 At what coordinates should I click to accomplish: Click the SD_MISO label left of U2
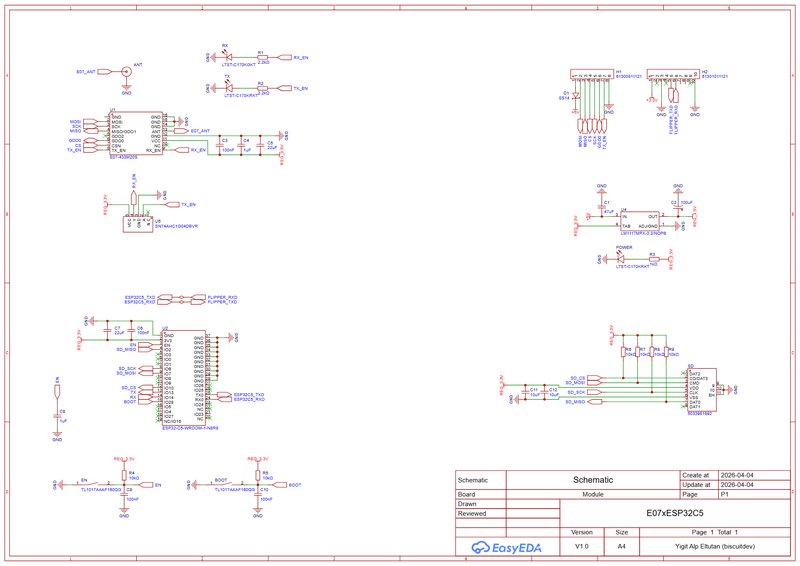coord(126,350)
